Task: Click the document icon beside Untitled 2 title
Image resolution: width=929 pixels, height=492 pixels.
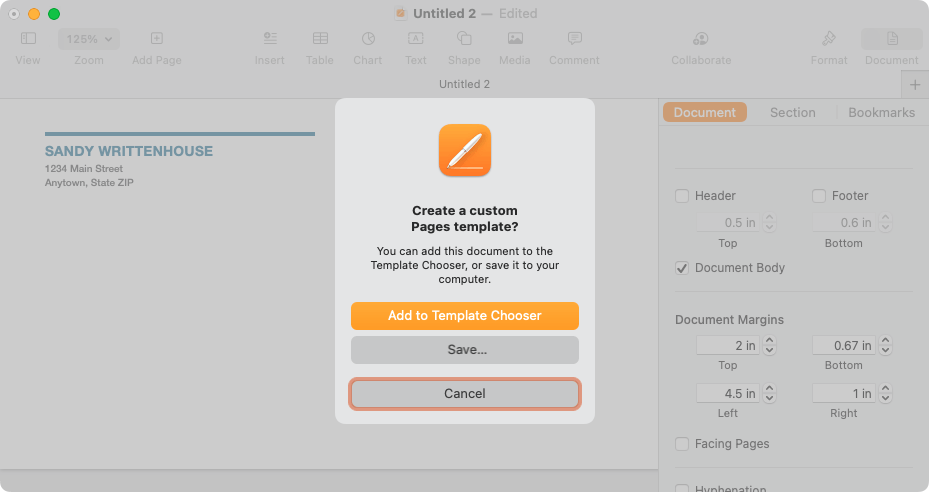Action: (x=401, y=13)
